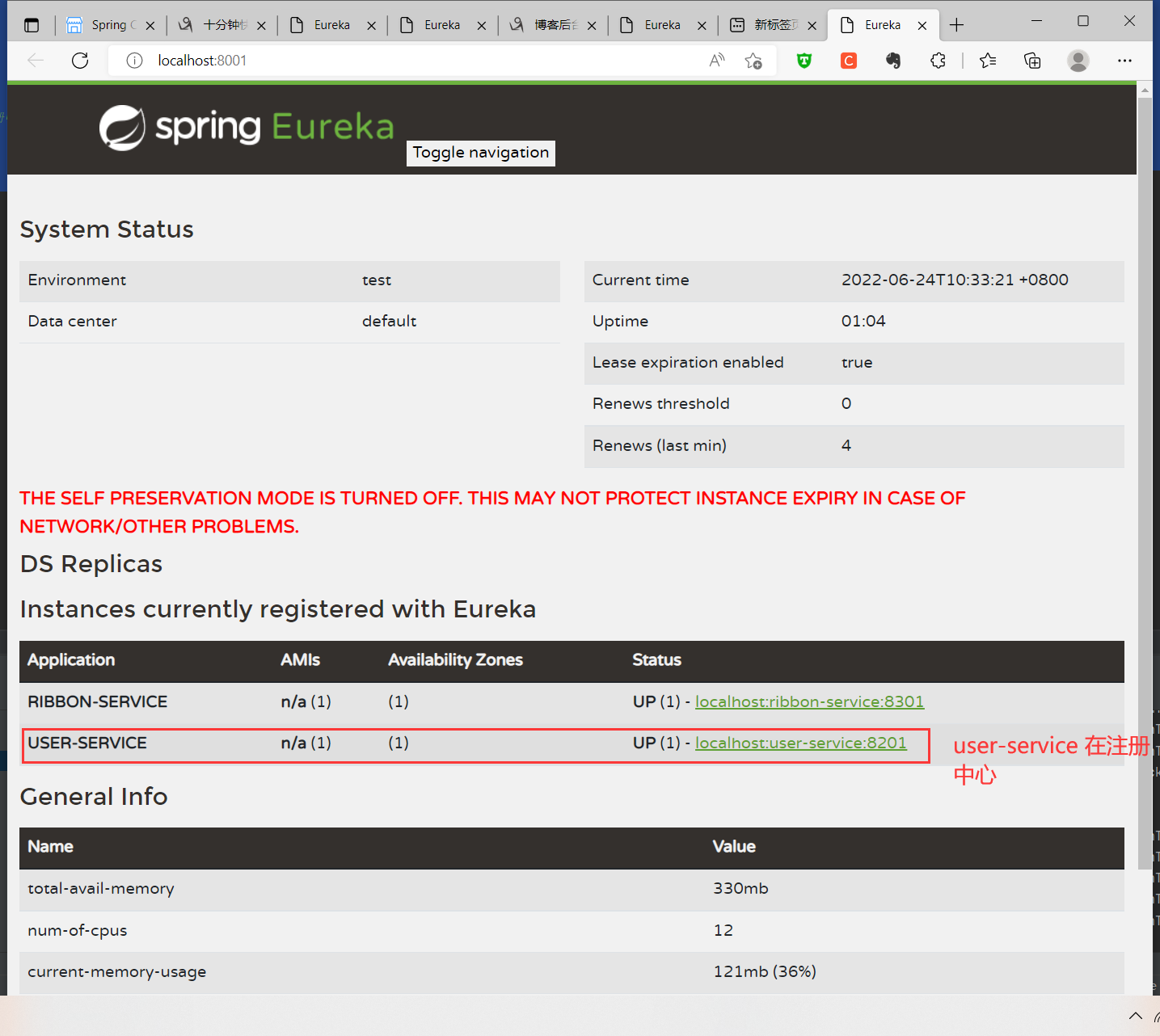This screenshot has height=1036, width=1160.
Task: Click the AMIs column header
Action: [300, 660]
